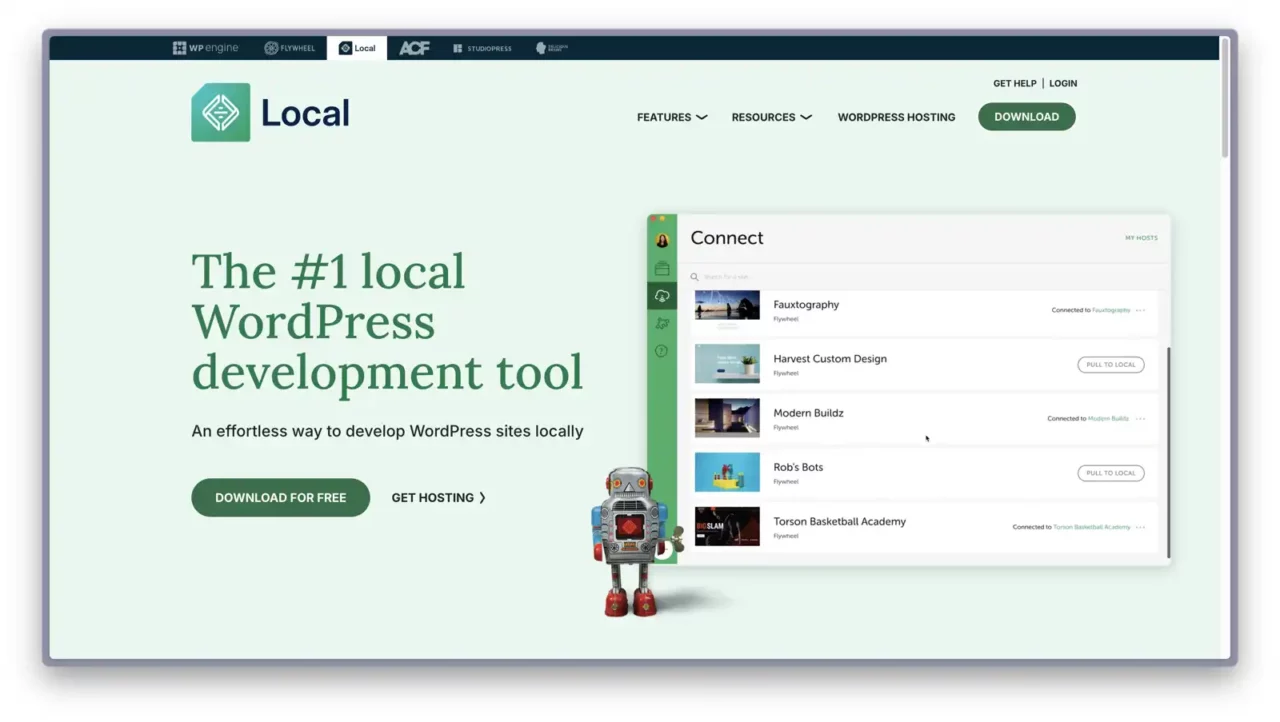Select the Modern Buildz site name
The image size is (1280, 722).
coord(808,413)
